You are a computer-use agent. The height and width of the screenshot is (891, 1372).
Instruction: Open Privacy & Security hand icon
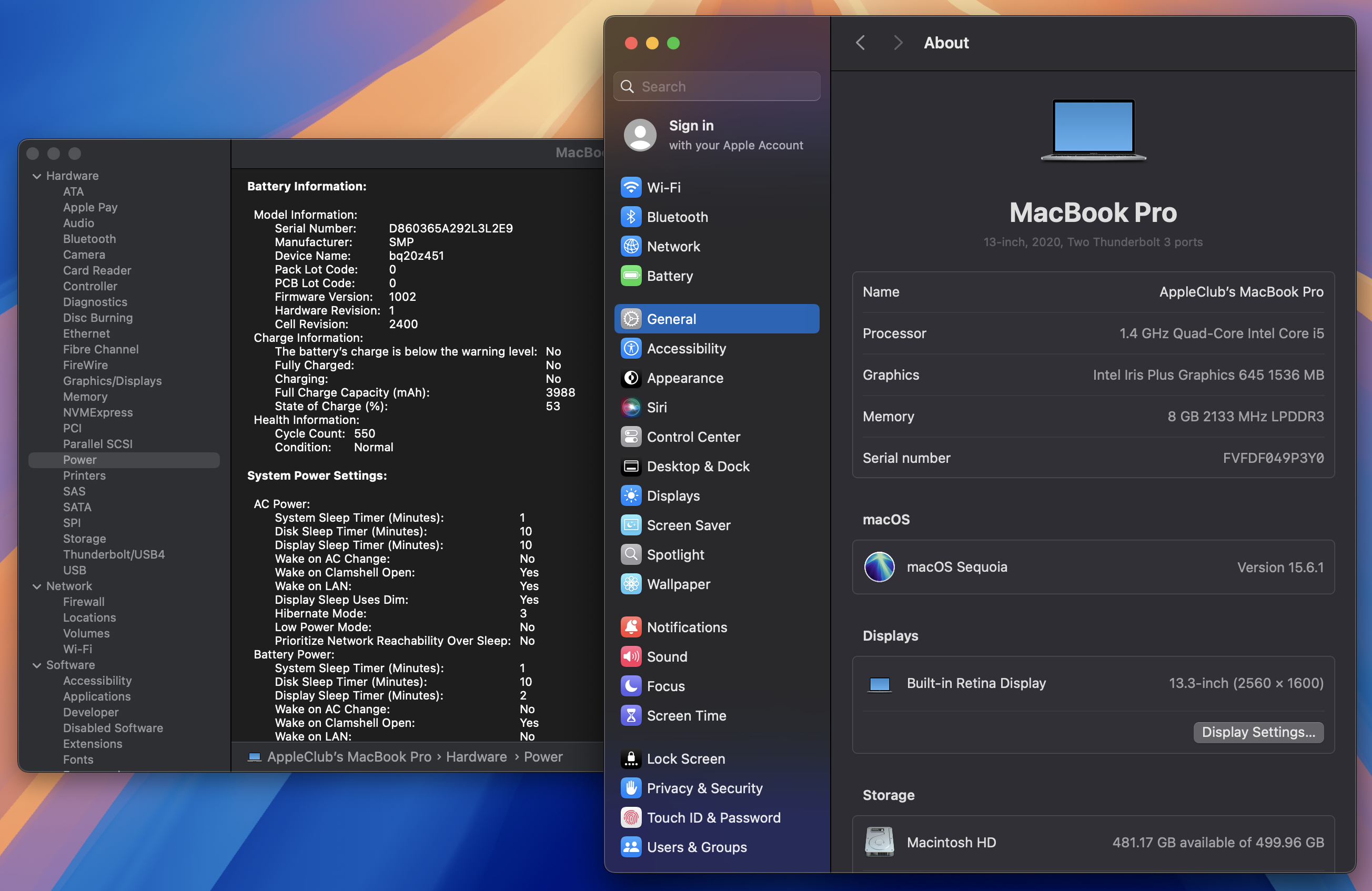coord(631,787)
